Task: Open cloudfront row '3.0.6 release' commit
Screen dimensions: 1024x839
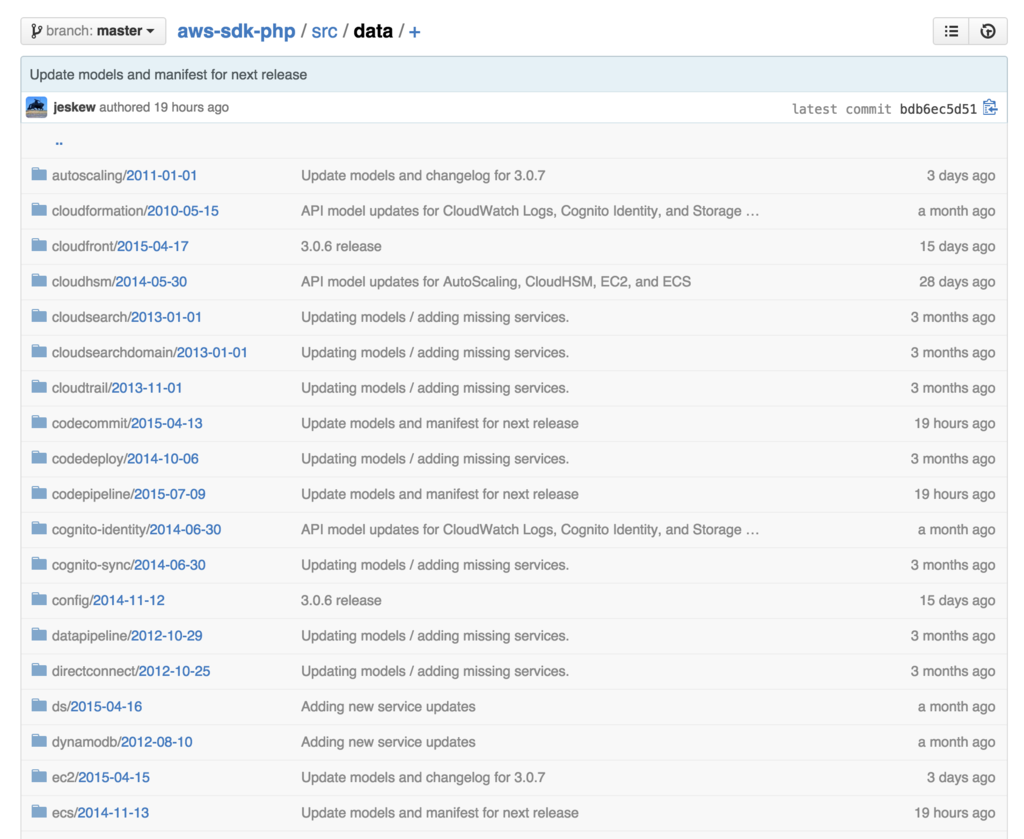Action: [341, 246]
